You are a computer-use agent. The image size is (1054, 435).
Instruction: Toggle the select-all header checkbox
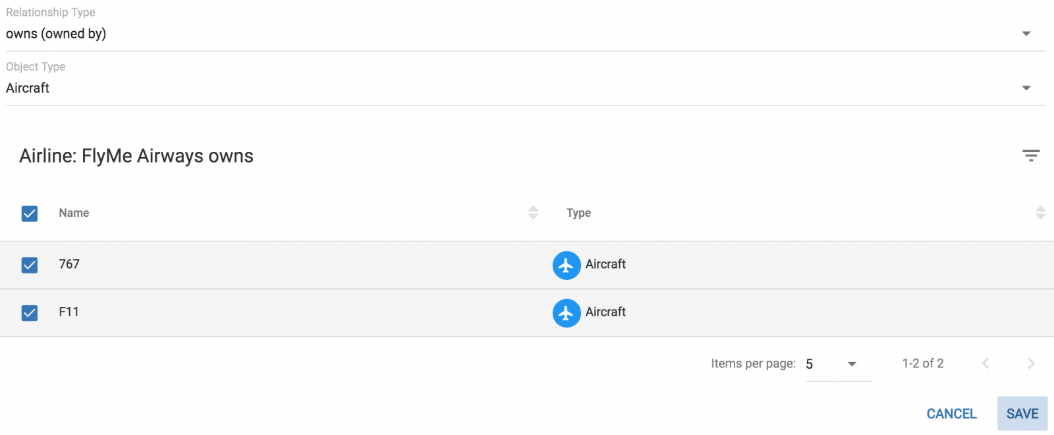coord(30,213)
